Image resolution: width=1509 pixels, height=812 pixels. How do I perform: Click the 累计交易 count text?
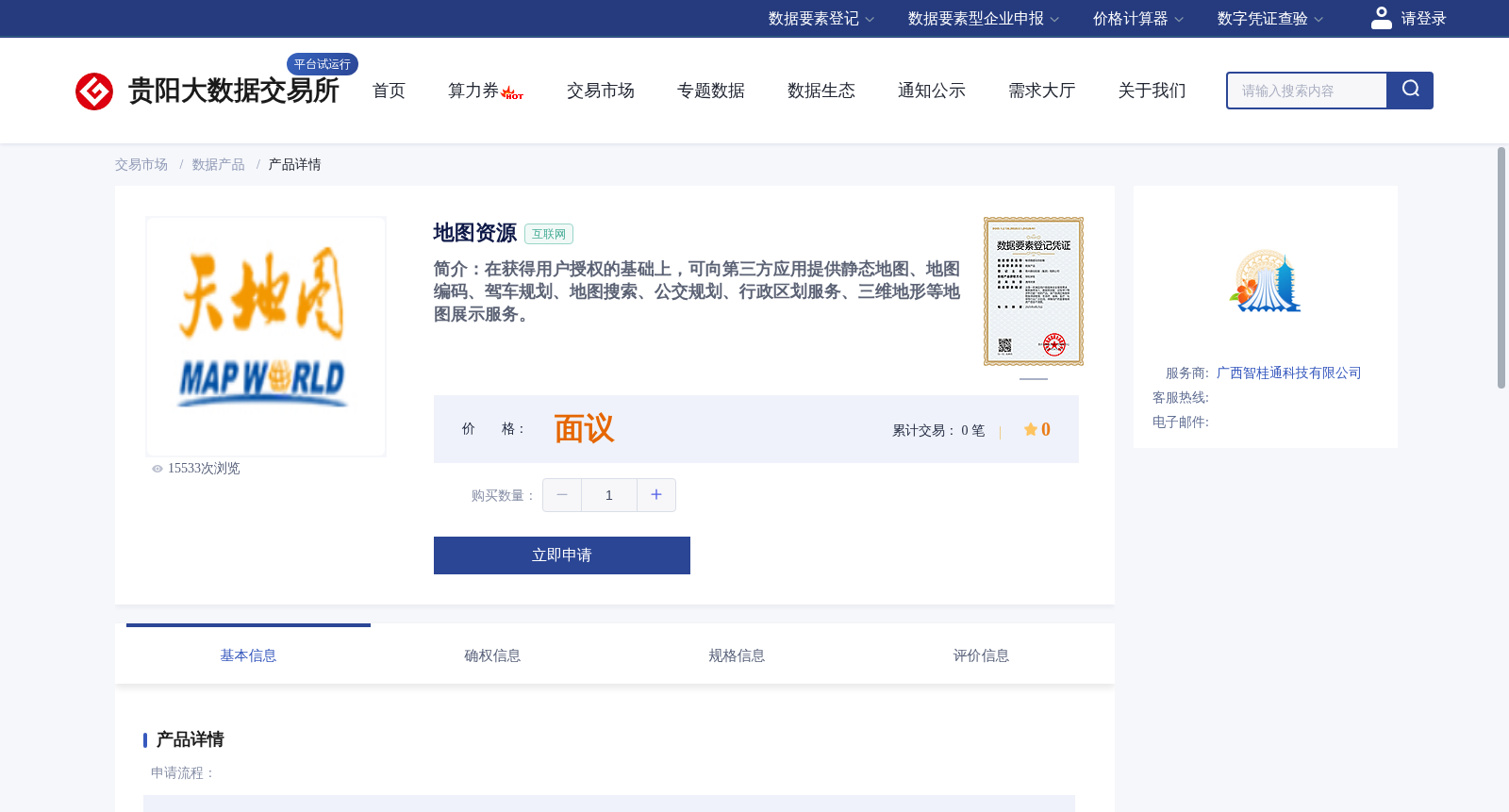click(x=938, y=431)
